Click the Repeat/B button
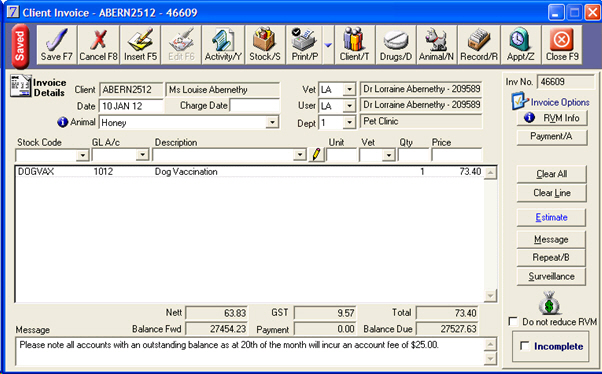Viewport: 602px width, 374px height. pos(551,257)
